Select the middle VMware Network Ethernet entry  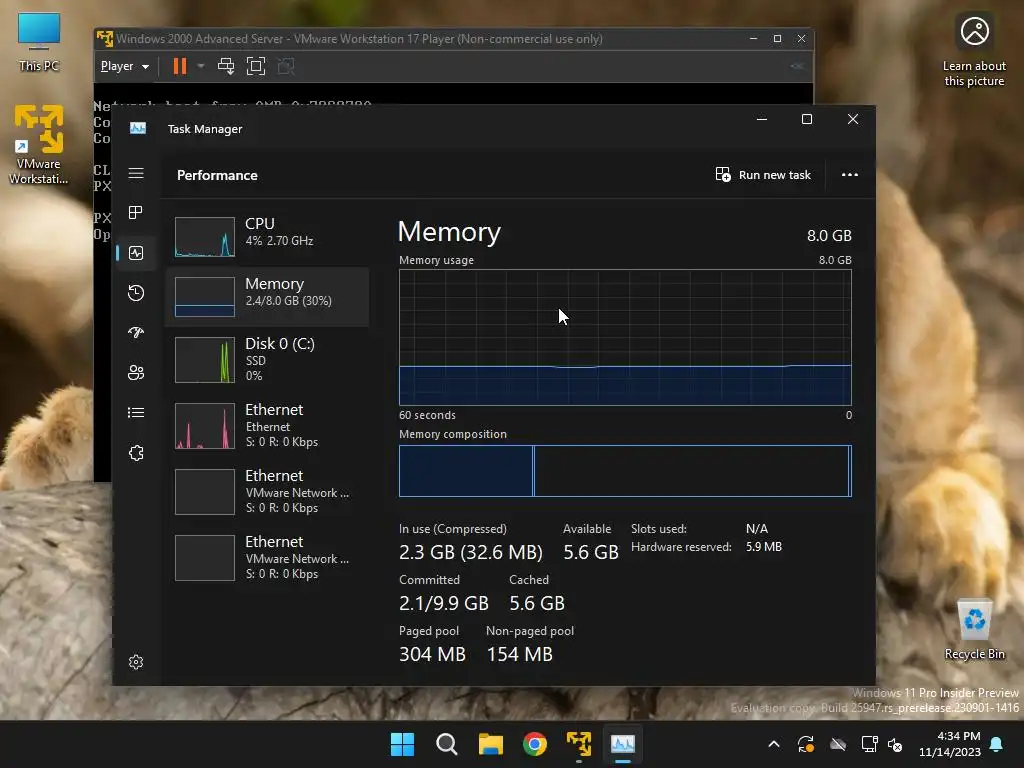(267, 492)
